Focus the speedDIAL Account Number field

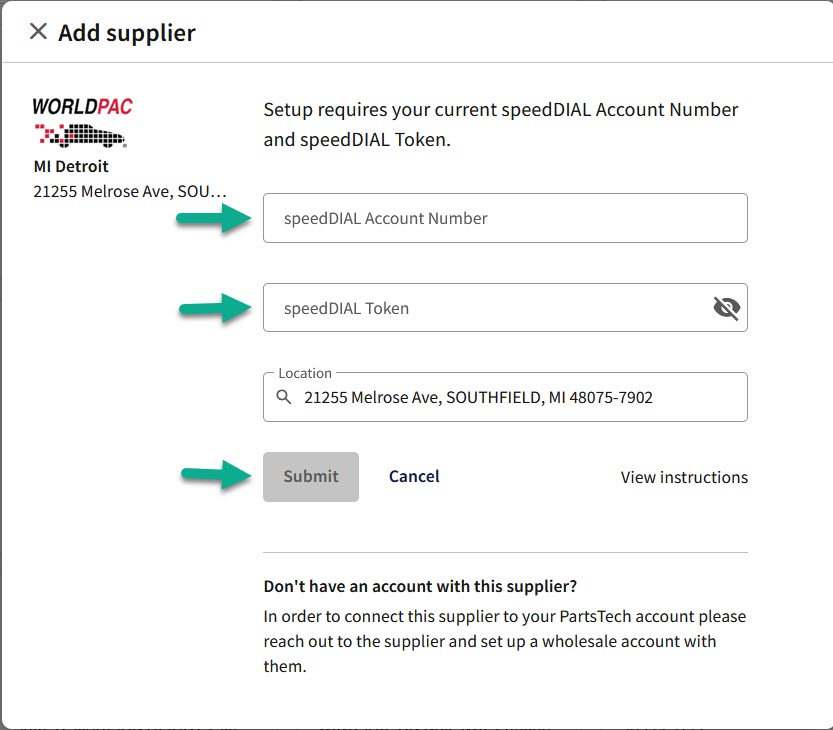click(x=505, y=218)
